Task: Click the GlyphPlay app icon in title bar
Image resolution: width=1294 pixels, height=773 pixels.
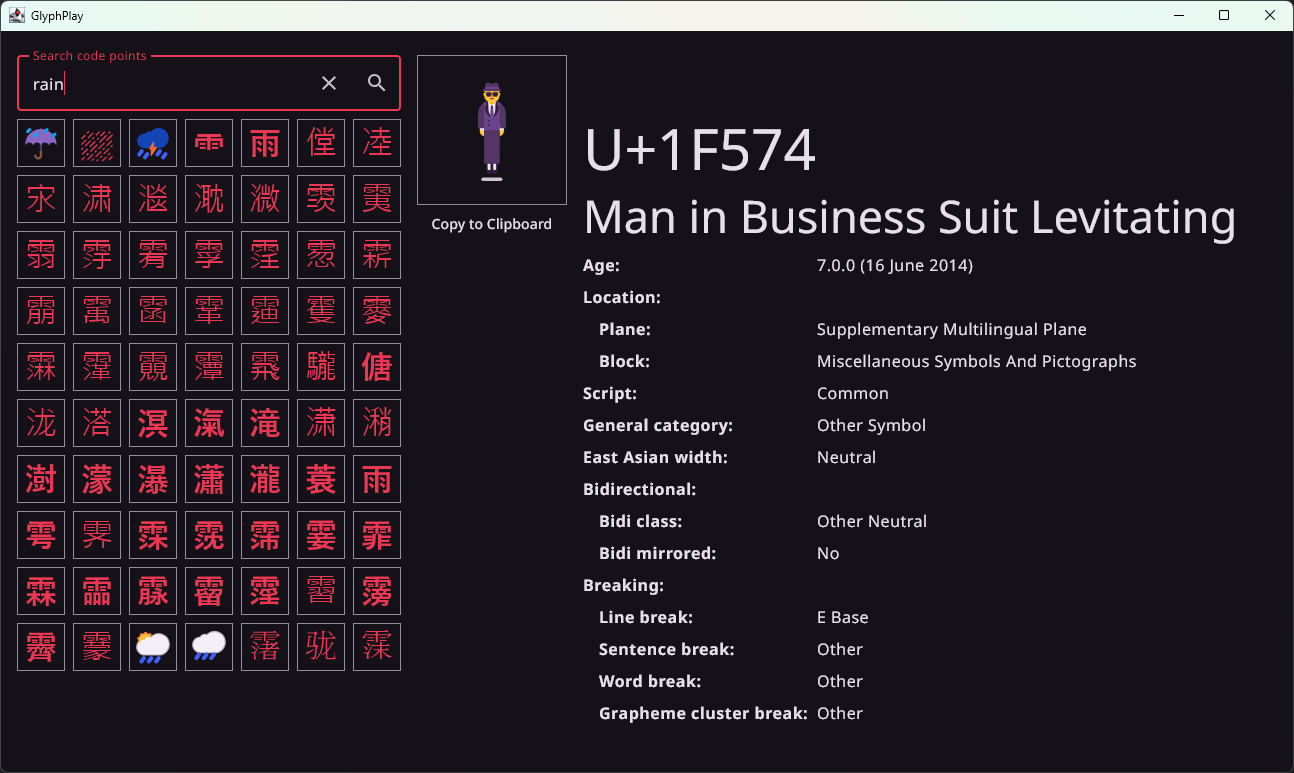Action: click(16, 15)
